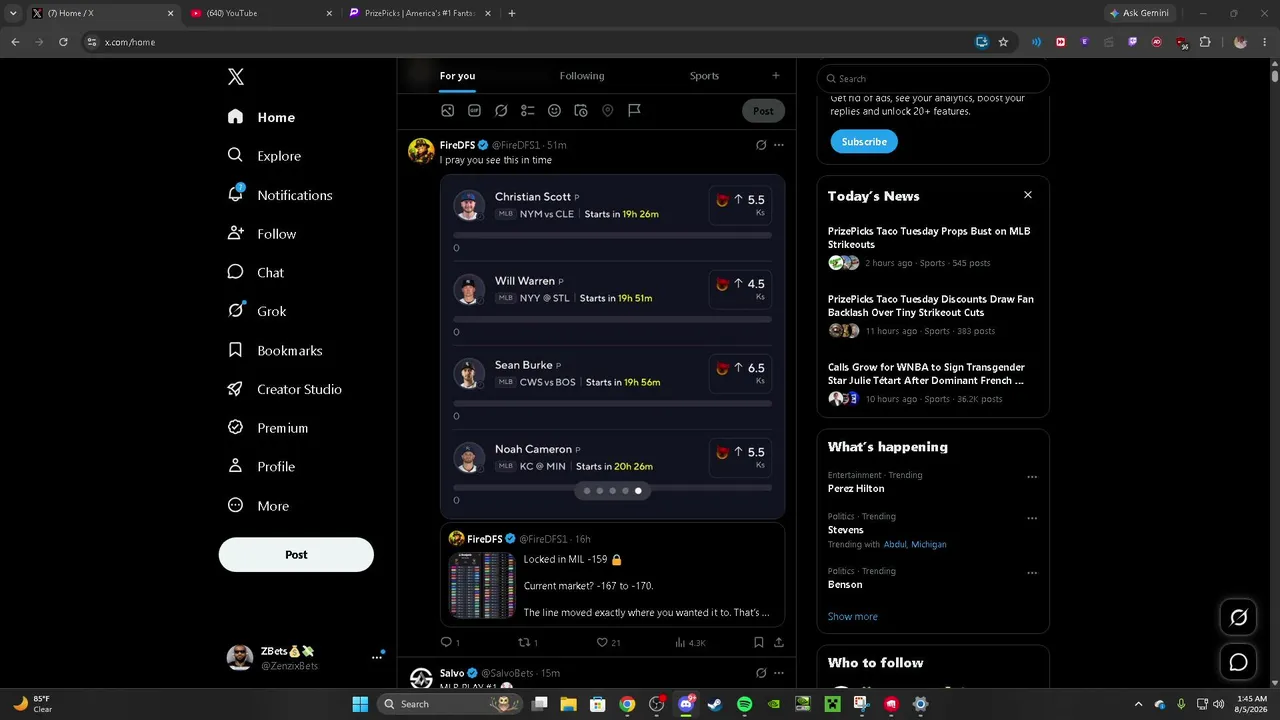Open the flag icon in composer
This screenshot has height=720, width=1280.
(634, 111)
